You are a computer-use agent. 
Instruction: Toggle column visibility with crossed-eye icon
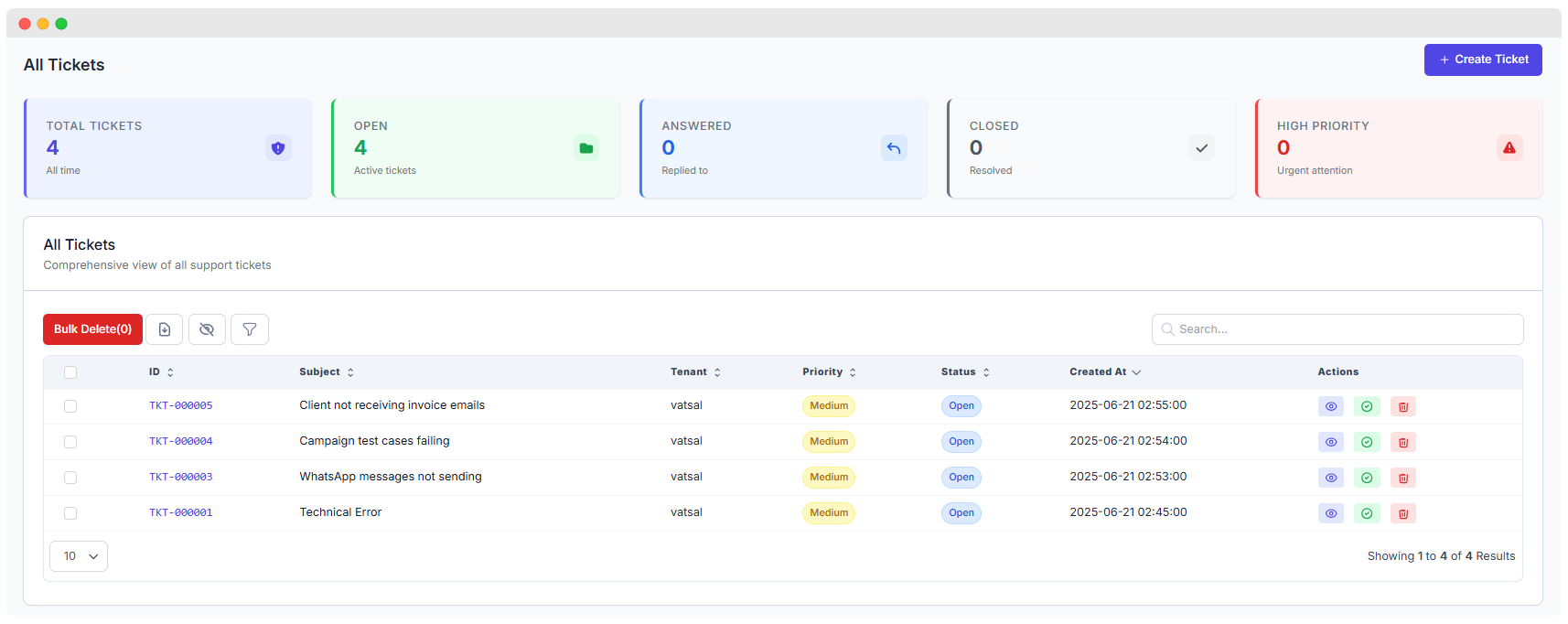click(x=207, y=329)
